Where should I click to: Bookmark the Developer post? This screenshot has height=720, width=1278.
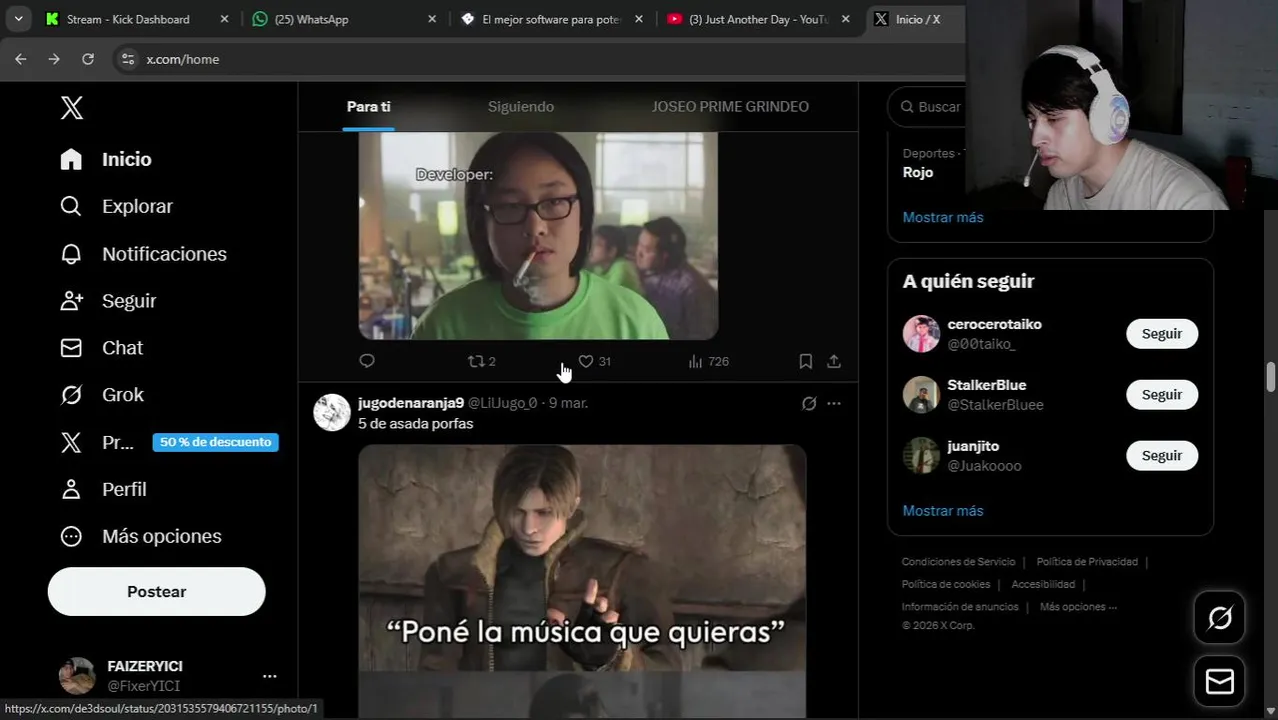pyautogui.click(x=805, y=361)
